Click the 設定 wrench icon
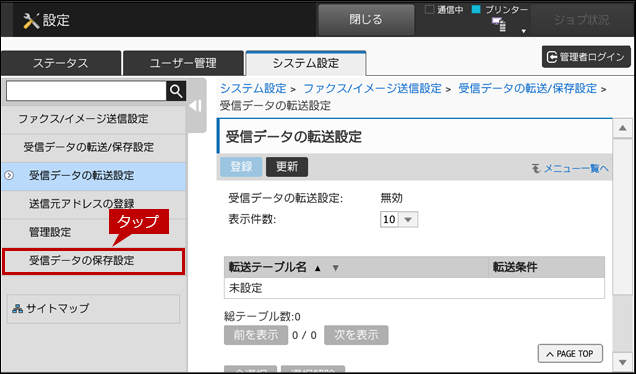 pyautogui.click(x=31, y=20)
